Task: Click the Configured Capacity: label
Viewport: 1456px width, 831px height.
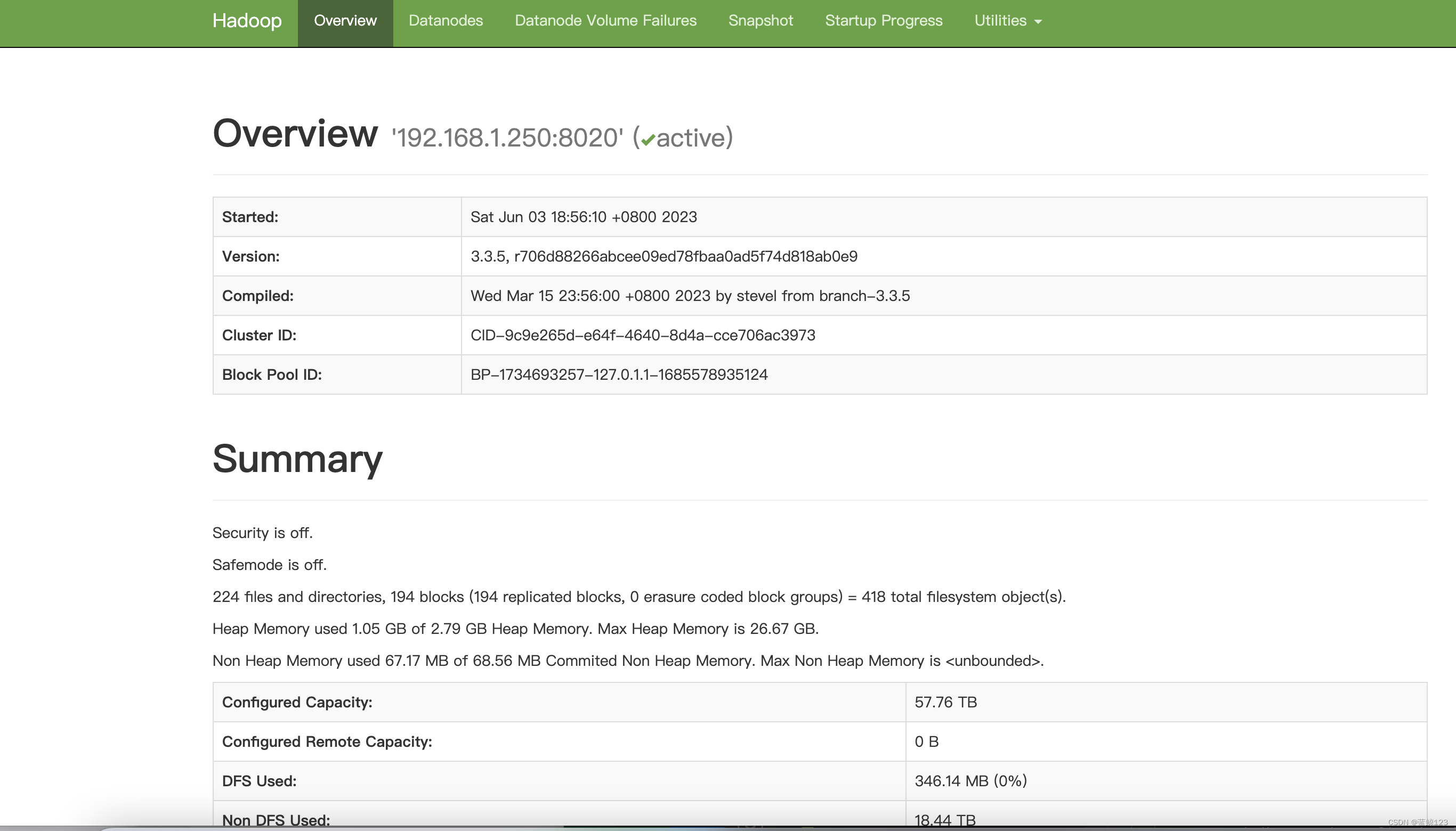Action: point(297,702)
